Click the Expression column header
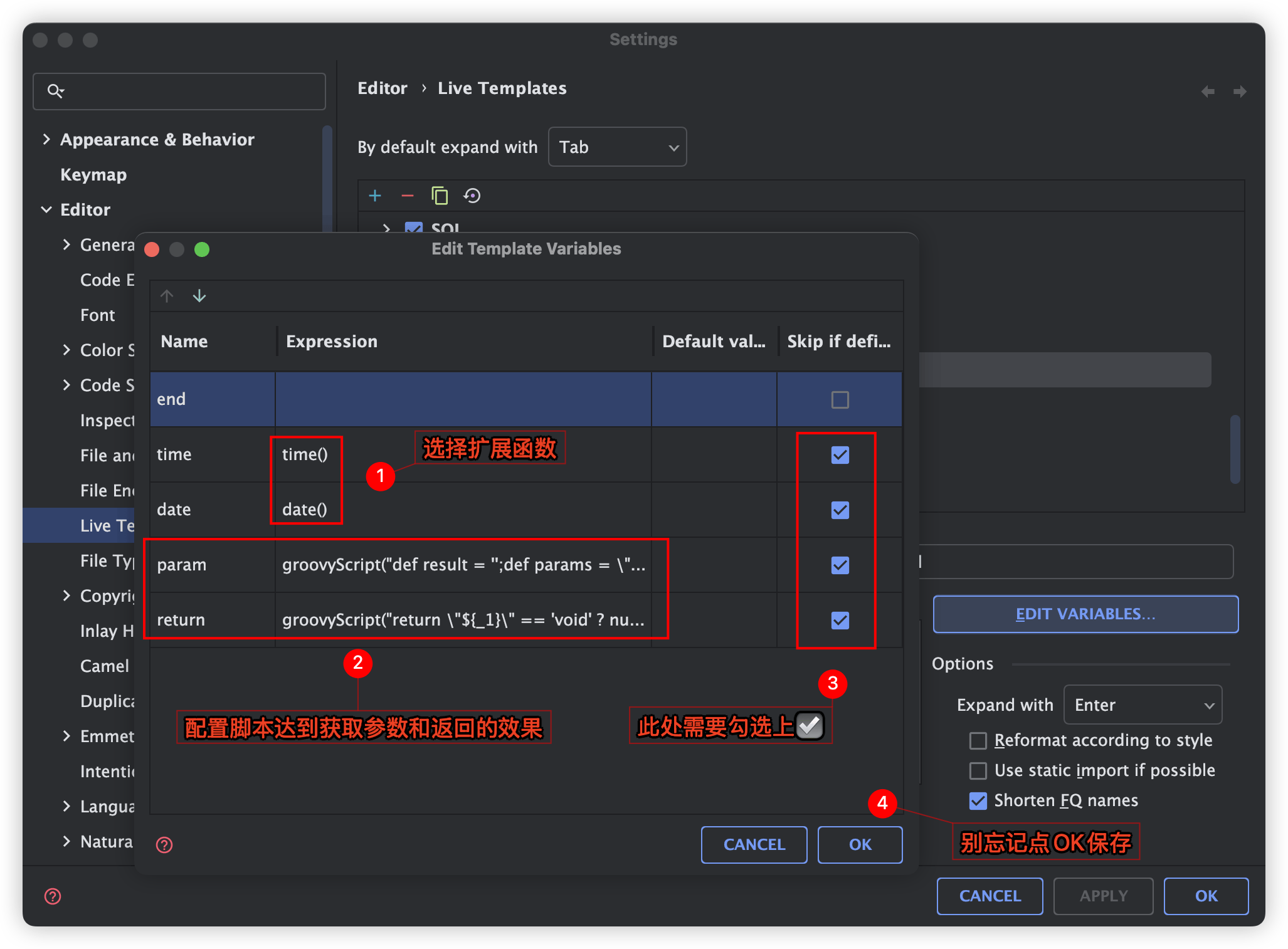This screenshot has height=949, width=1288. [464, 342]
